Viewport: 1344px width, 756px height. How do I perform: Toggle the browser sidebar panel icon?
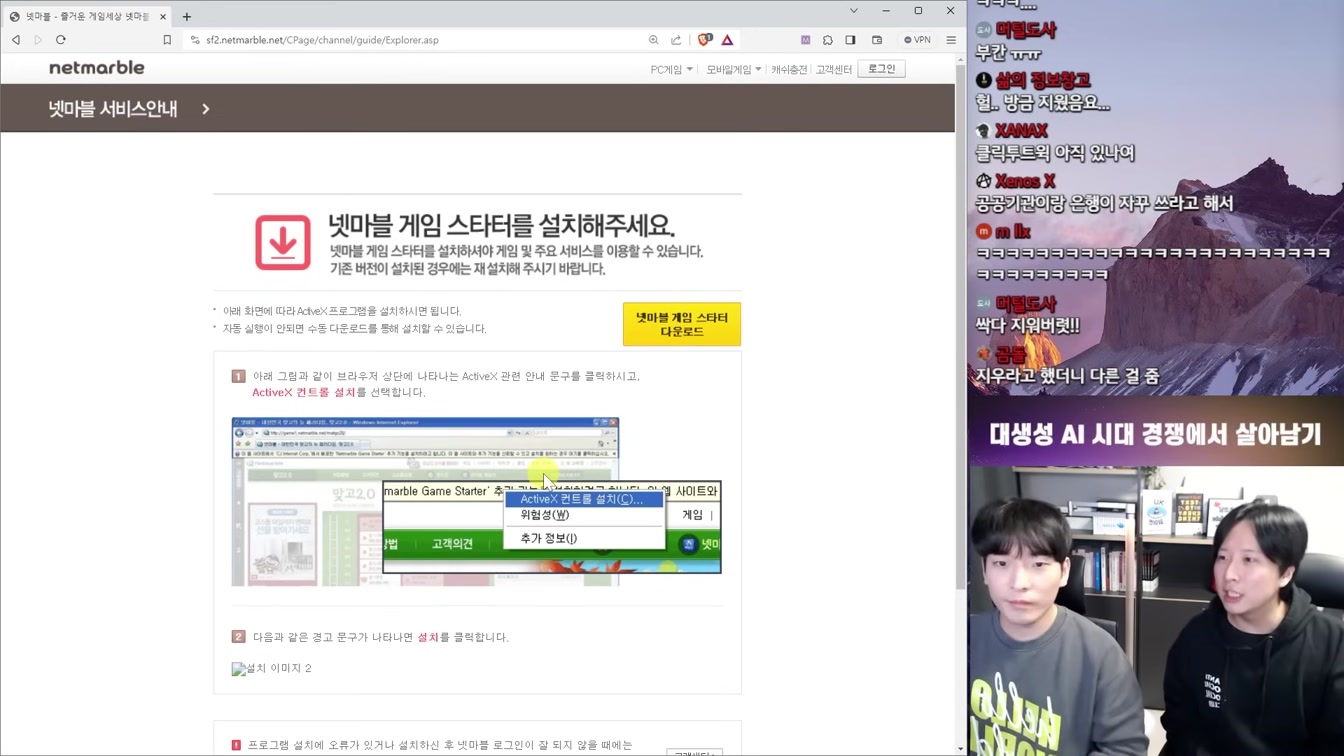coord(850,40)
